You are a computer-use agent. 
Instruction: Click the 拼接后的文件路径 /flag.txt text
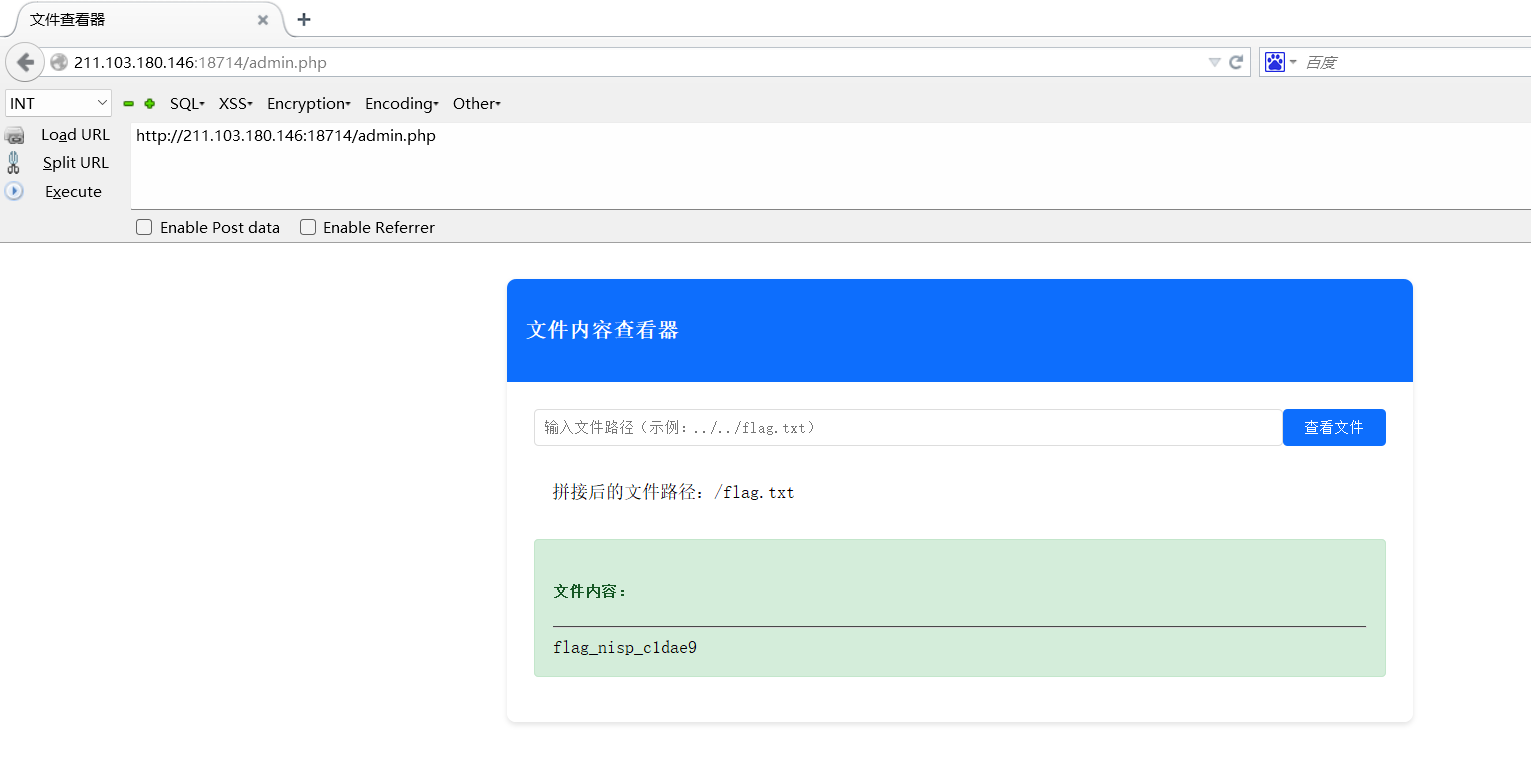point(674,492)
